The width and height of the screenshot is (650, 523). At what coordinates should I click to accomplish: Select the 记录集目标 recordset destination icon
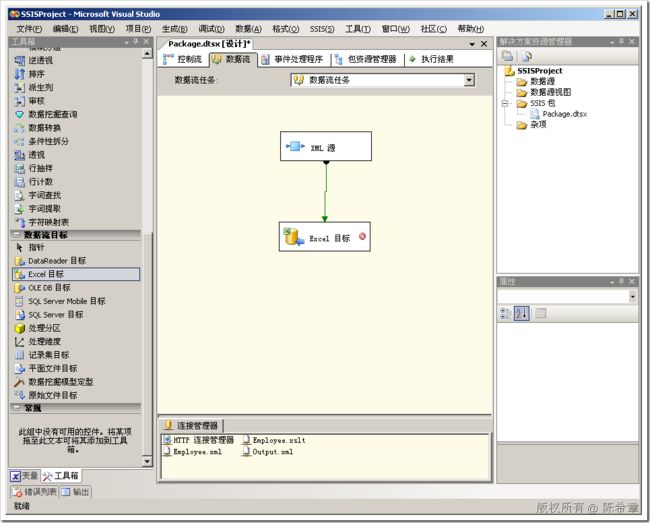tap(19, 355)
